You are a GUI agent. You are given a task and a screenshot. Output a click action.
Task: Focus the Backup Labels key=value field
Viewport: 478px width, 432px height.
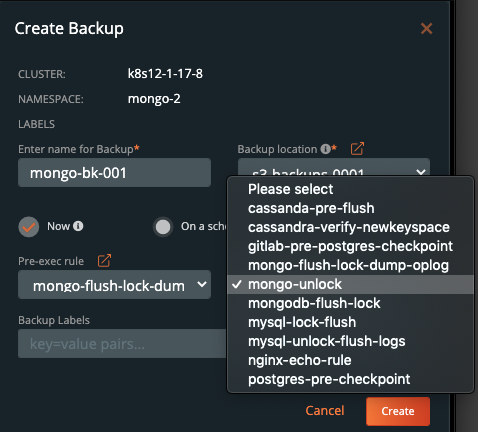pos(122,344)
